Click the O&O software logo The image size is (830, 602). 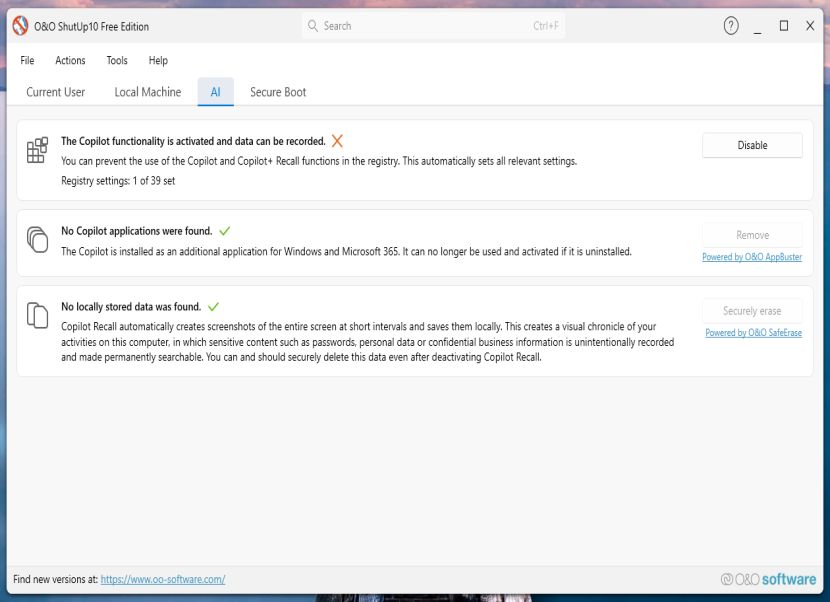(768, 579)
